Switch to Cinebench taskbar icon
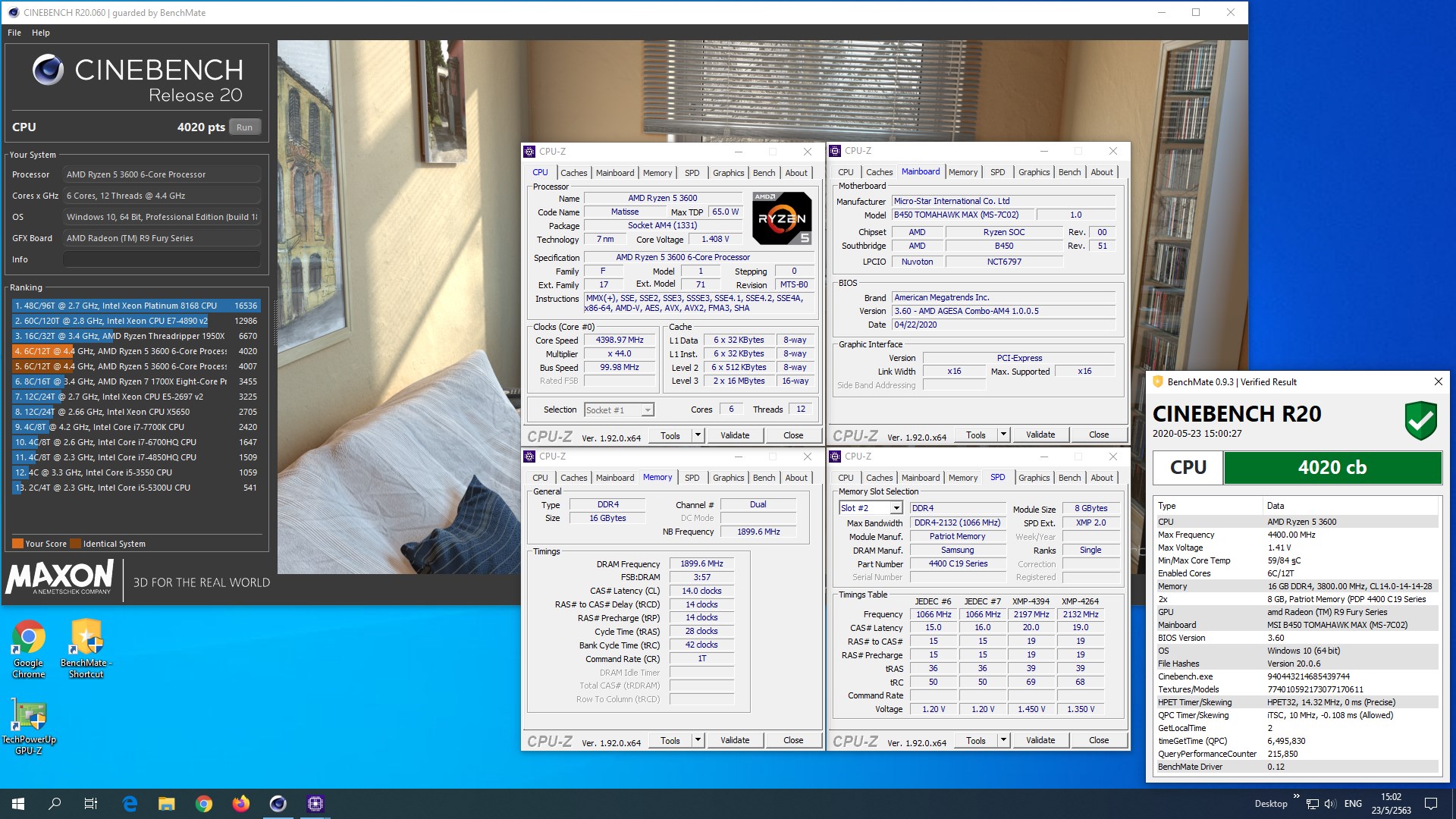 coord(278,804)
